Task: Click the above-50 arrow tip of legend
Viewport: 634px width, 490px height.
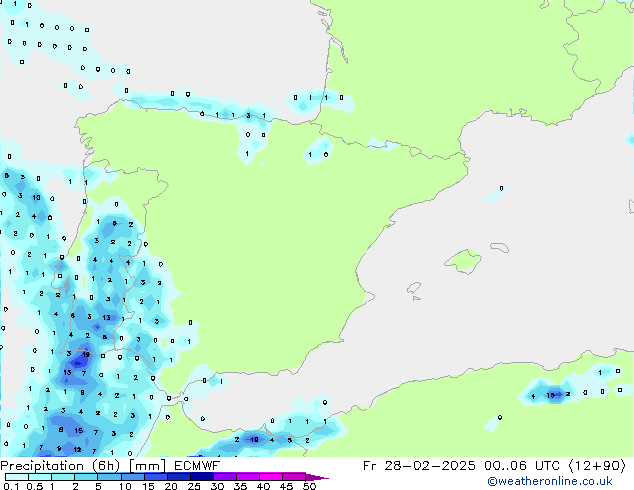Action: [317, 477]
